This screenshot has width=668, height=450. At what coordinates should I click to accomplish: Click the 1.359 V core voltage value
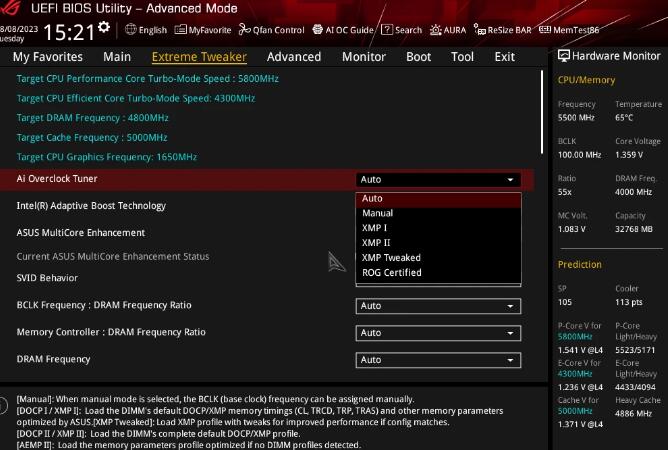(629, 155)
